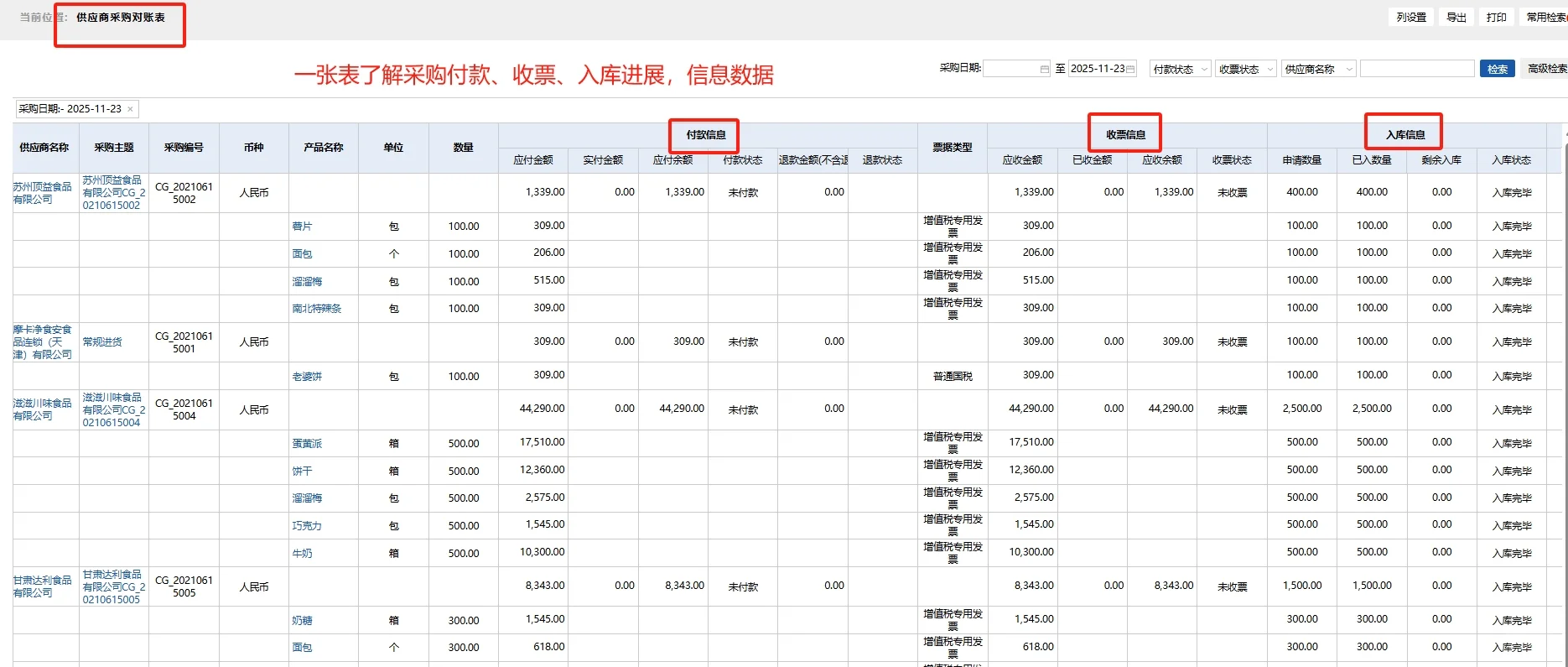Viewport: 1568px width, 667px height.
Task: Click the 实付金额 column header
Action: tap(604, 160)
